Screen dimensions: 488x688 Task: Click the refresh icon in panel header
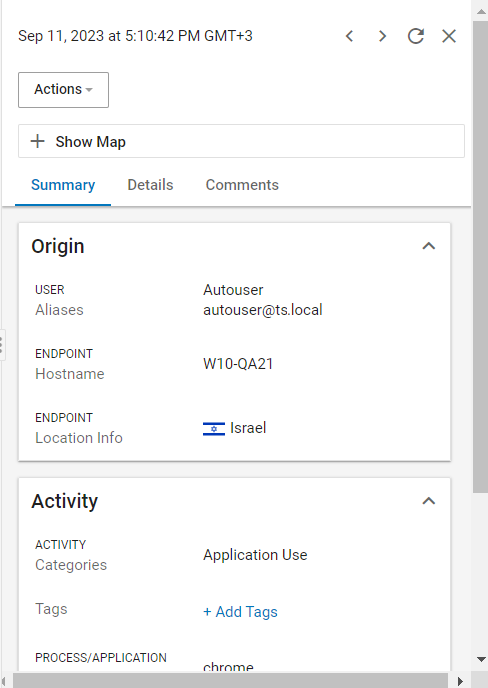pyautogui.click(x=416, y=36)
